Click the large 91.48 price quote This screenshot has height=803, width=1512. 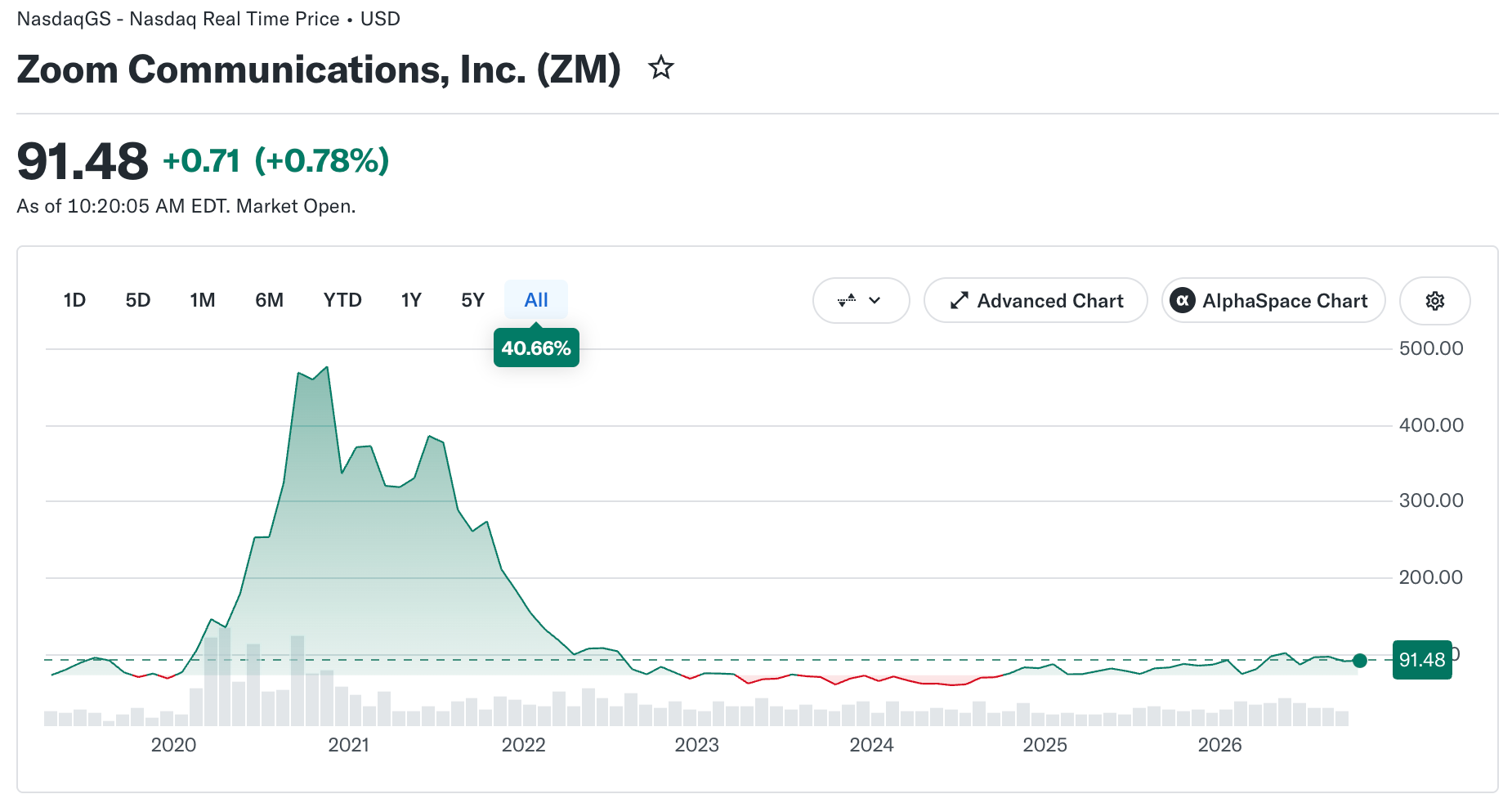click(x=83, y=161)
